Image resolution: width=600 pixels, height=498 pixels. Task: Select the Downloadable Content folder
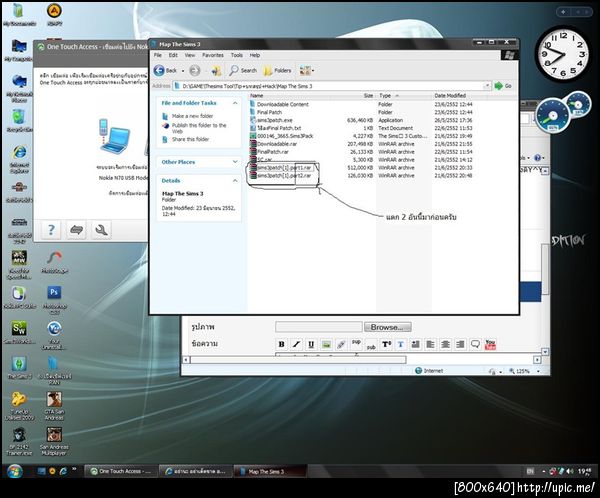[282, 104]
